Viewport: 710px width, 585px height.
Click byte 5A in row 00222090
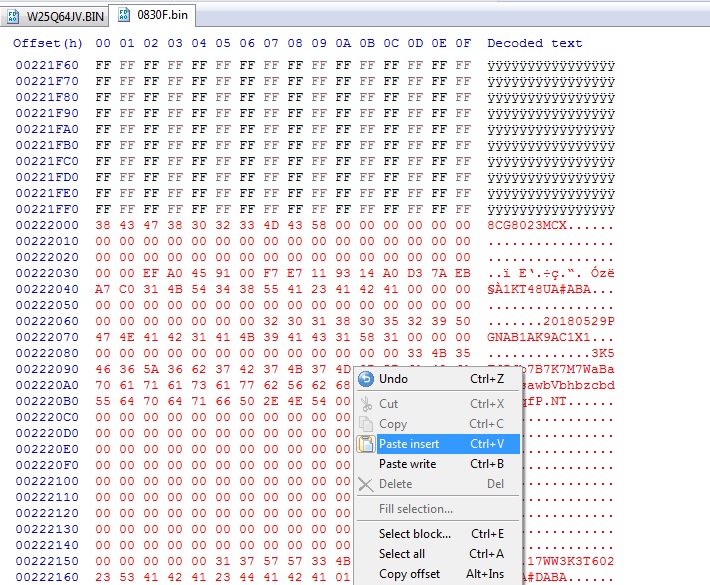151,369
